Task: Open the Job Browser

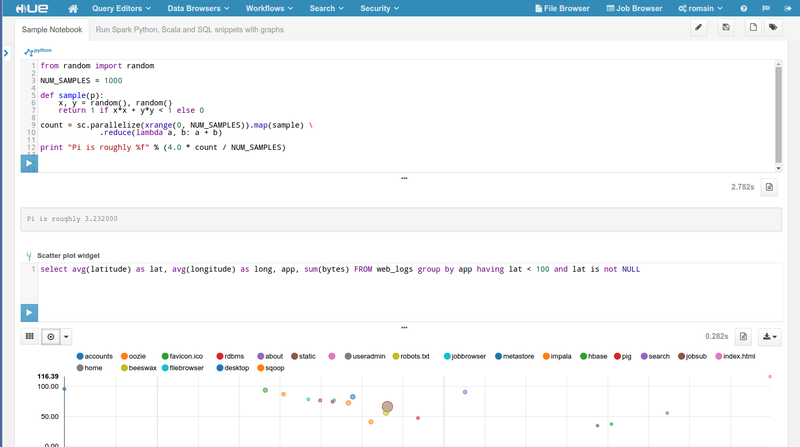Action: (x=634, y=8)
